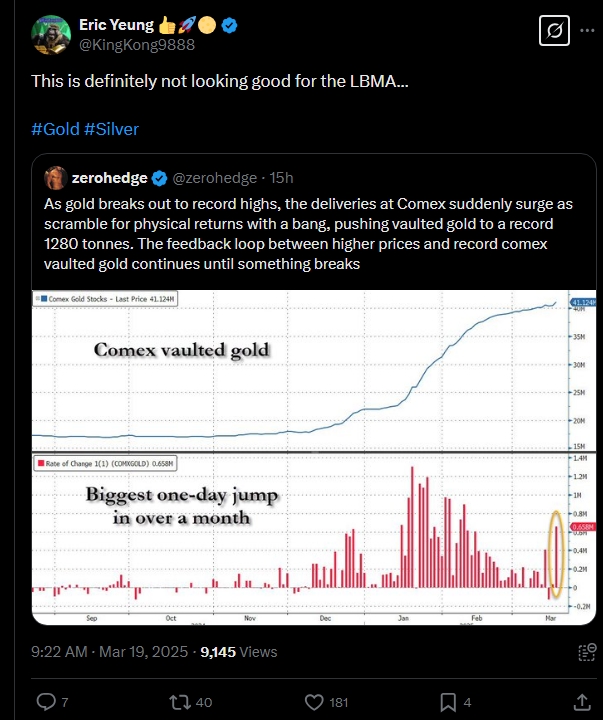
Task: Click the reply speech bubble icon
Action: [x=46, y=701]
